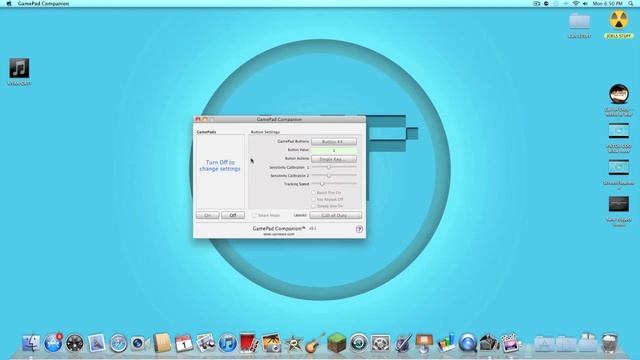
Task: Open Safari in the Dock
Action: [x=118, y=343]
